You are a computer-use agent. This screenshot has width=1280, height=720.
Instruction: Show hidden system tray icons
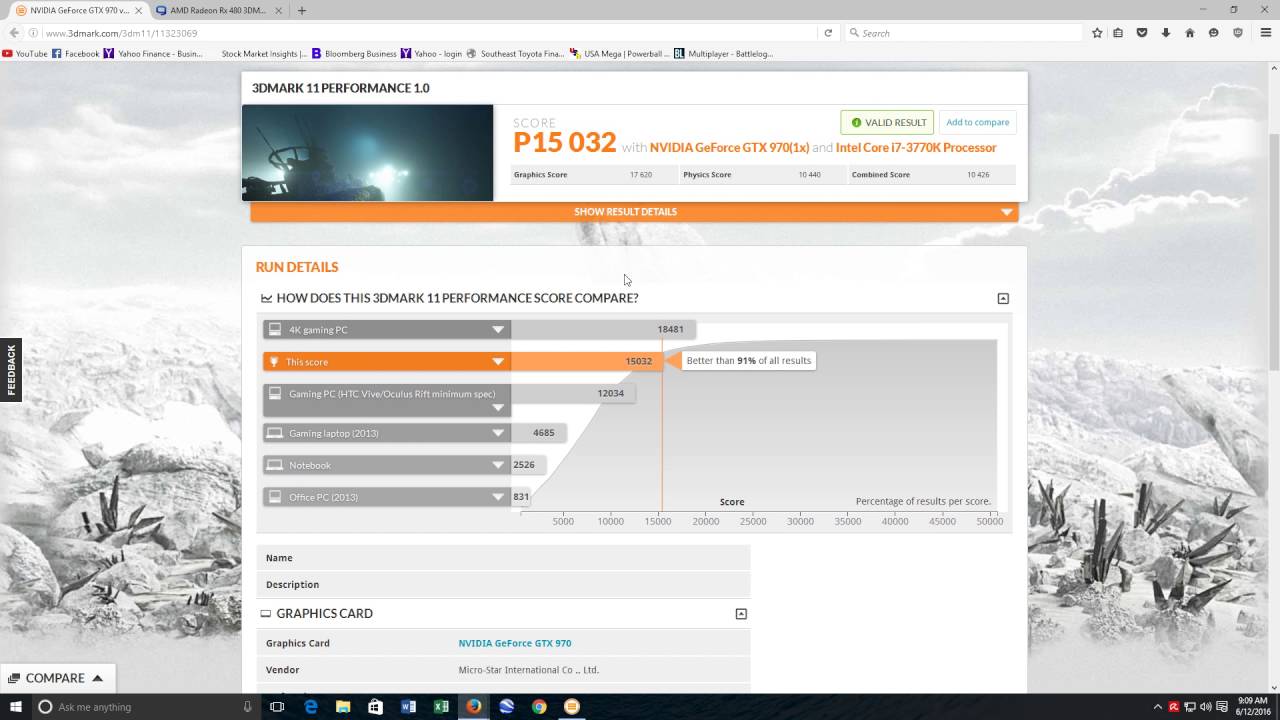(x=1158, y=707)
